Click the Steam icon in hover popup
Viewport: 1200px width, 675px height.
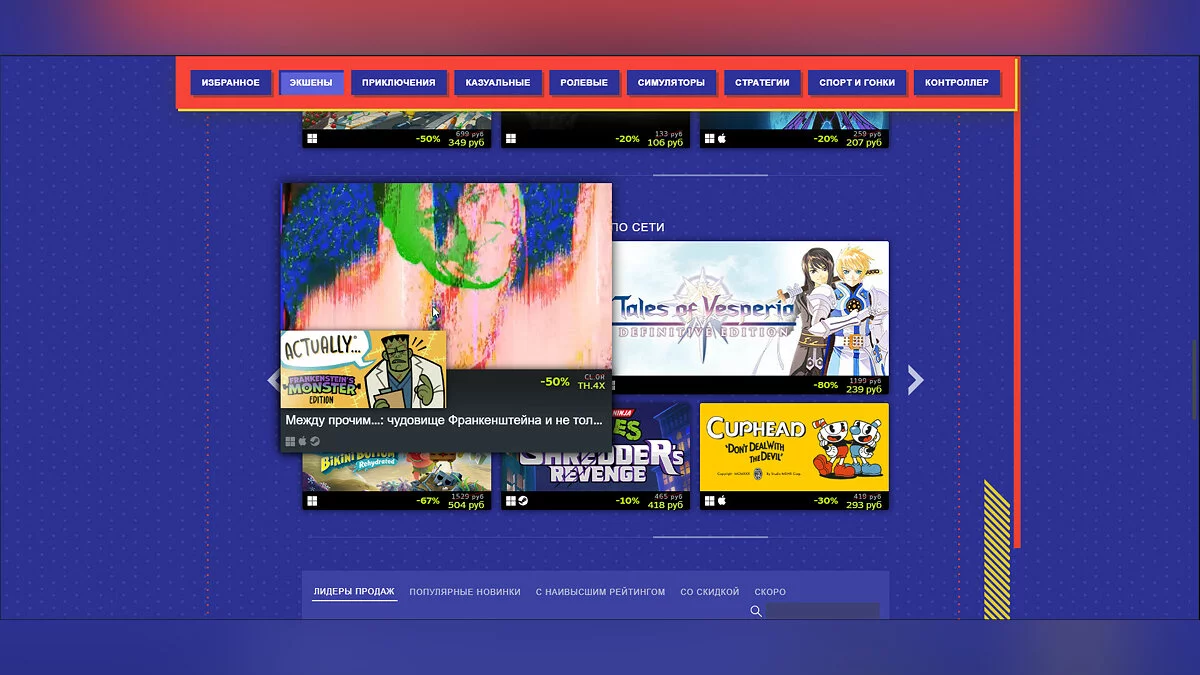[315, 441]
